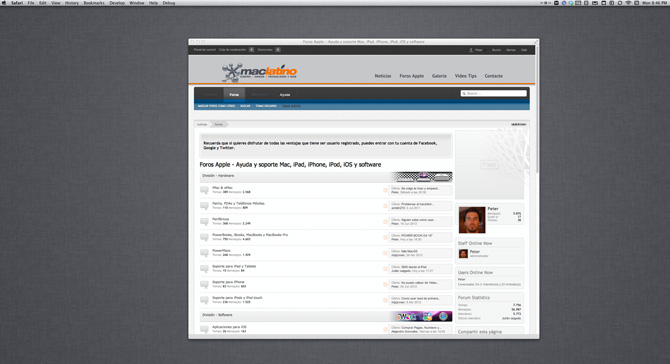Click the maclatino logo
Screen dimensions: 670x364
[x=259, y=72]
